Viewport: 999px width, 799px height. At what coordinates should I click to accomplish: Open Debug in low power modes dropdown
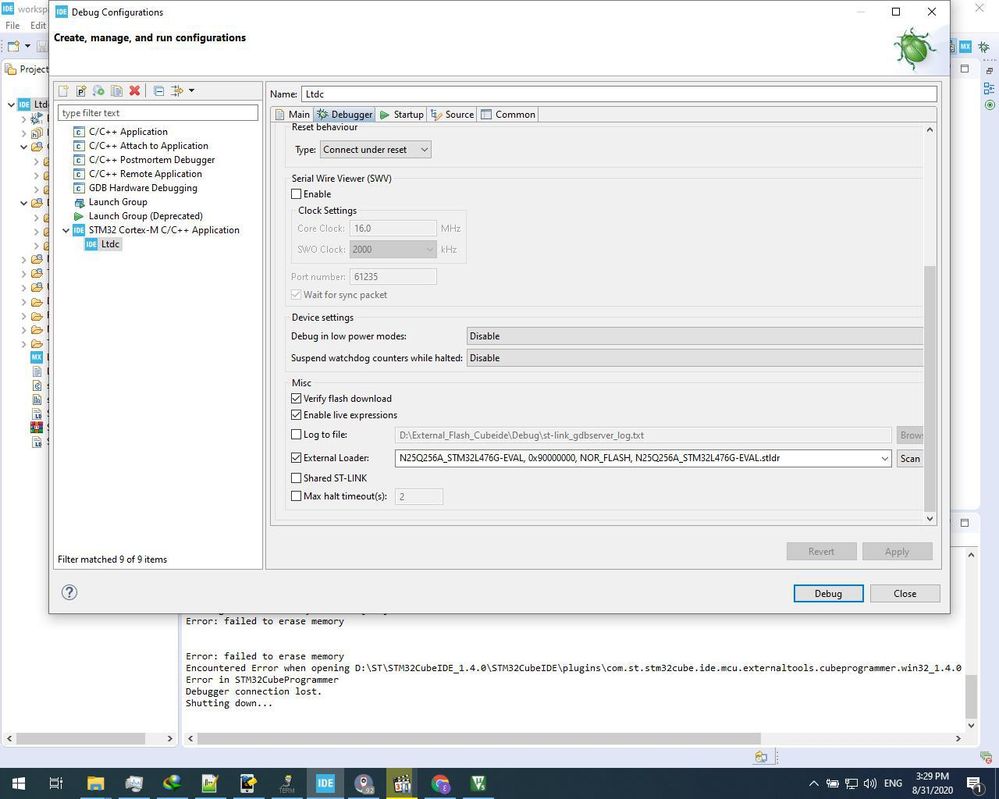tap(695, 336)
